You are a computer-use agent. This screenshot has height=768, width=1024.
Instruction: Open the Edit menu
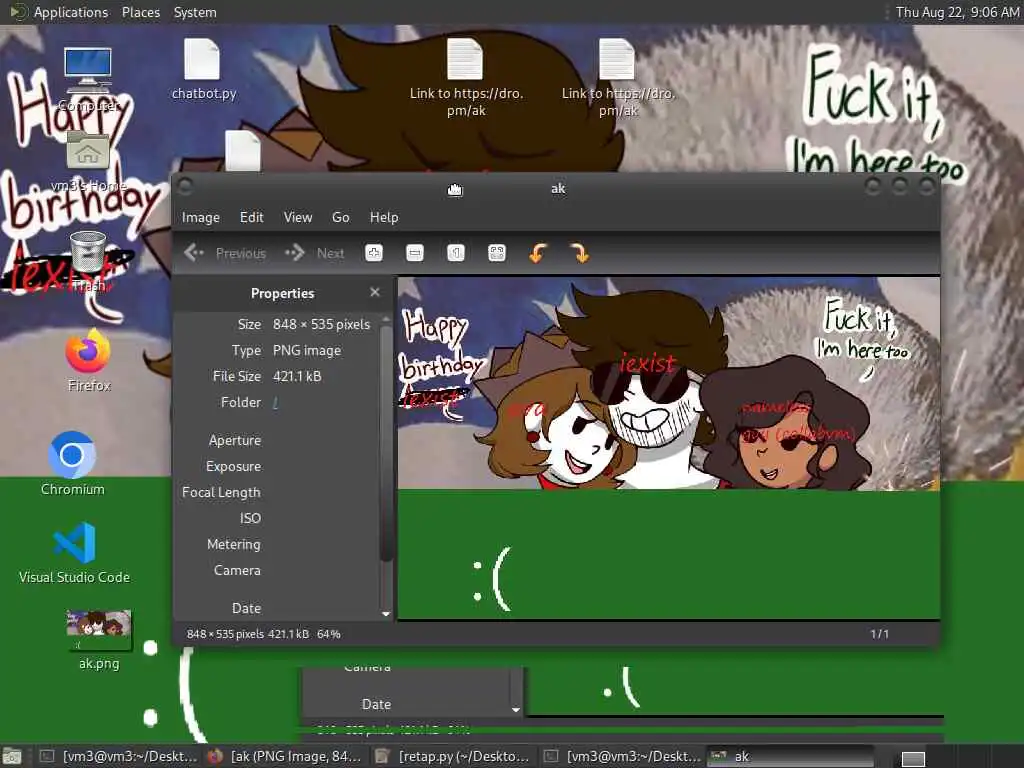[251, 217]
